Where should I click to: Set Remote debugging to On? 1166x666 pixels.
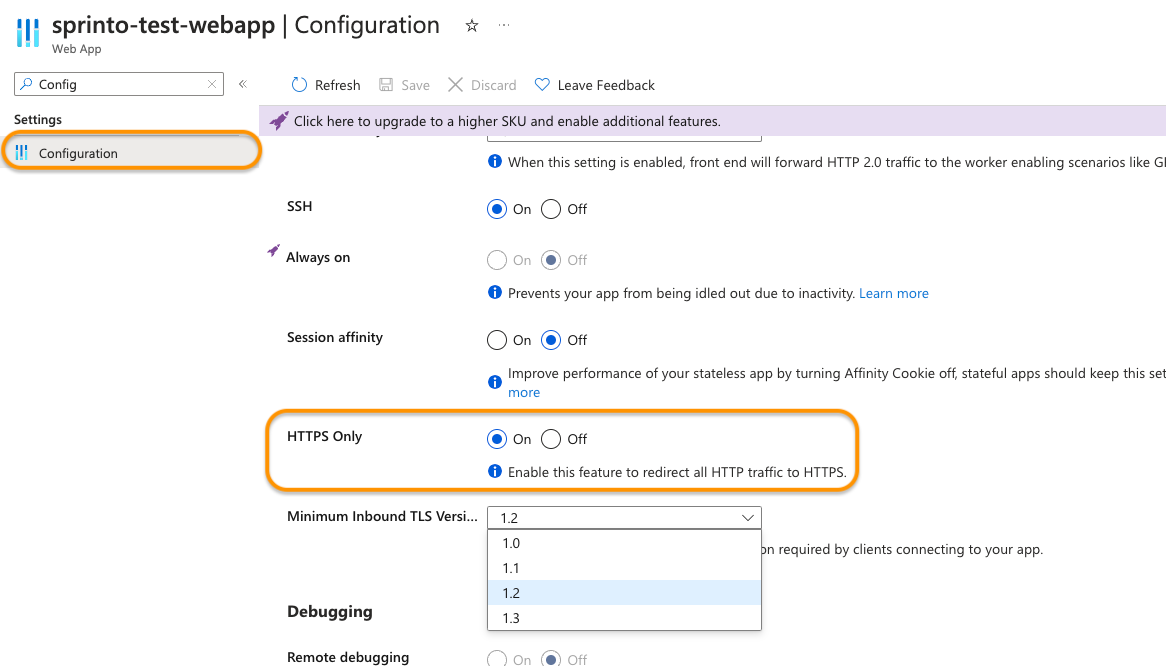[x=497, y=659]
